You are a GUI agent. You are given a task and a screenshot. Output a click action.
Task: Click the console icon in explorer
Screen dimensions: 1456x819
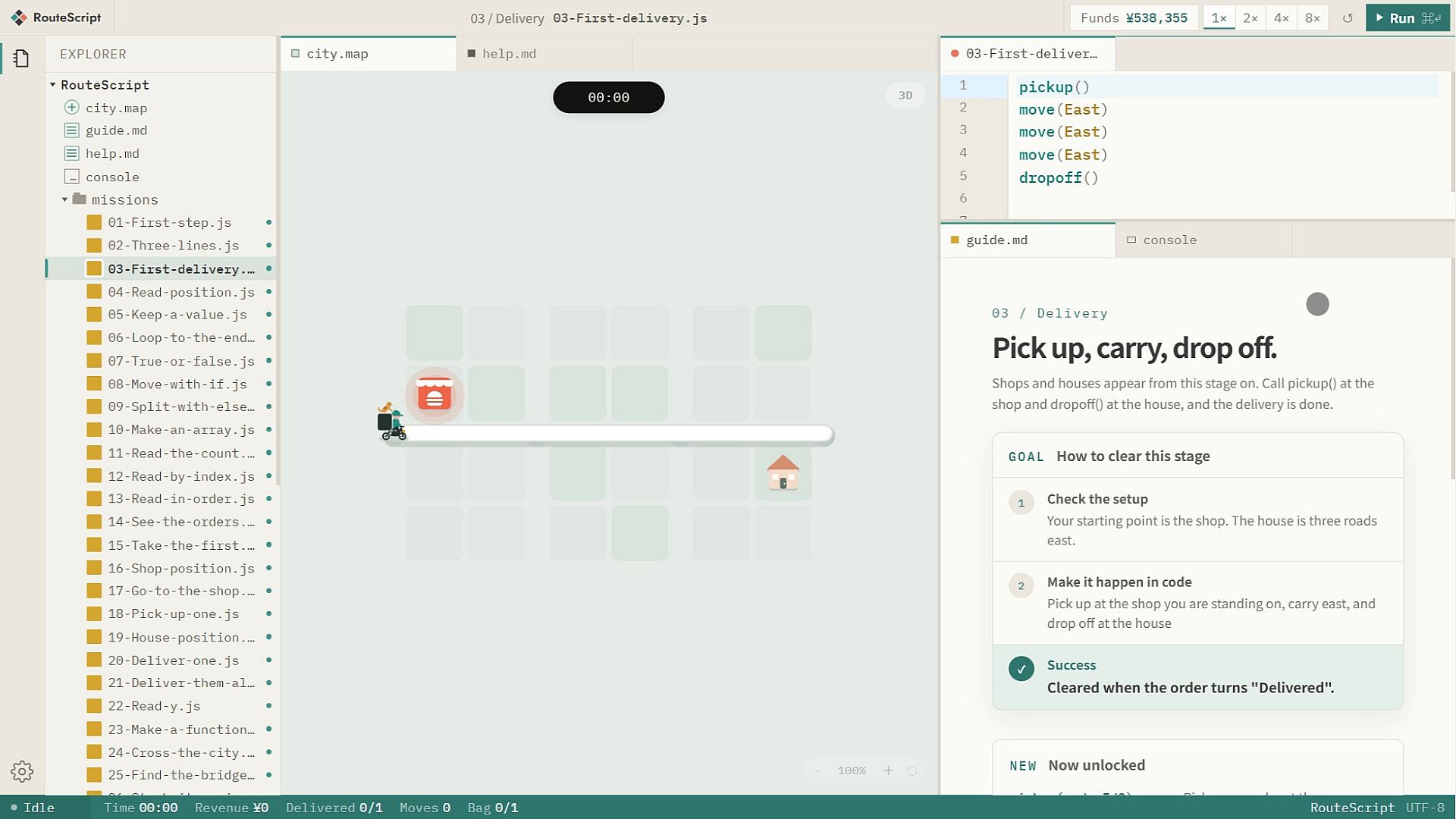click(71, 177)
